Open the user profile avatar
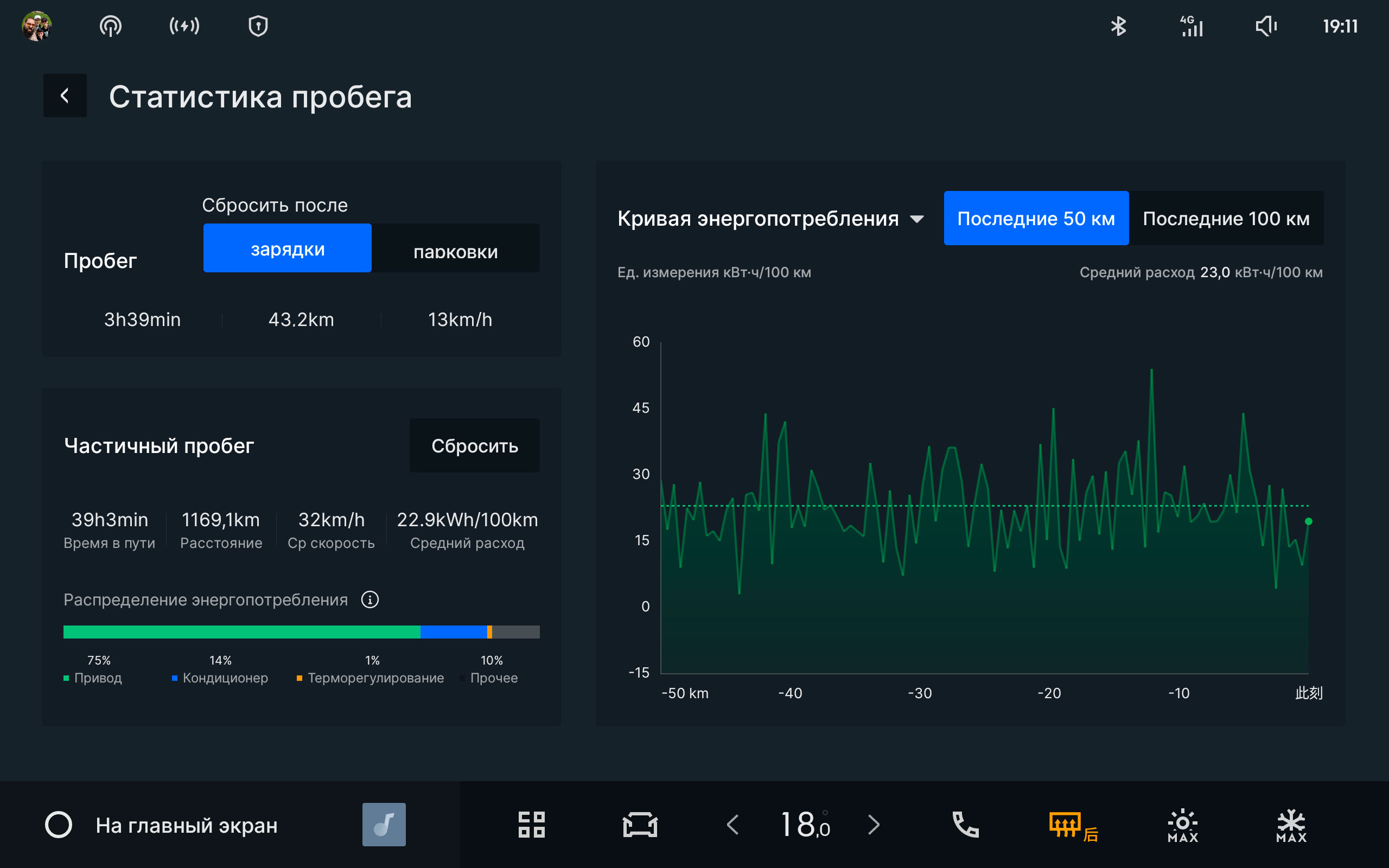Viewport: 1389px width, 868px height. (x=37, y=26)
